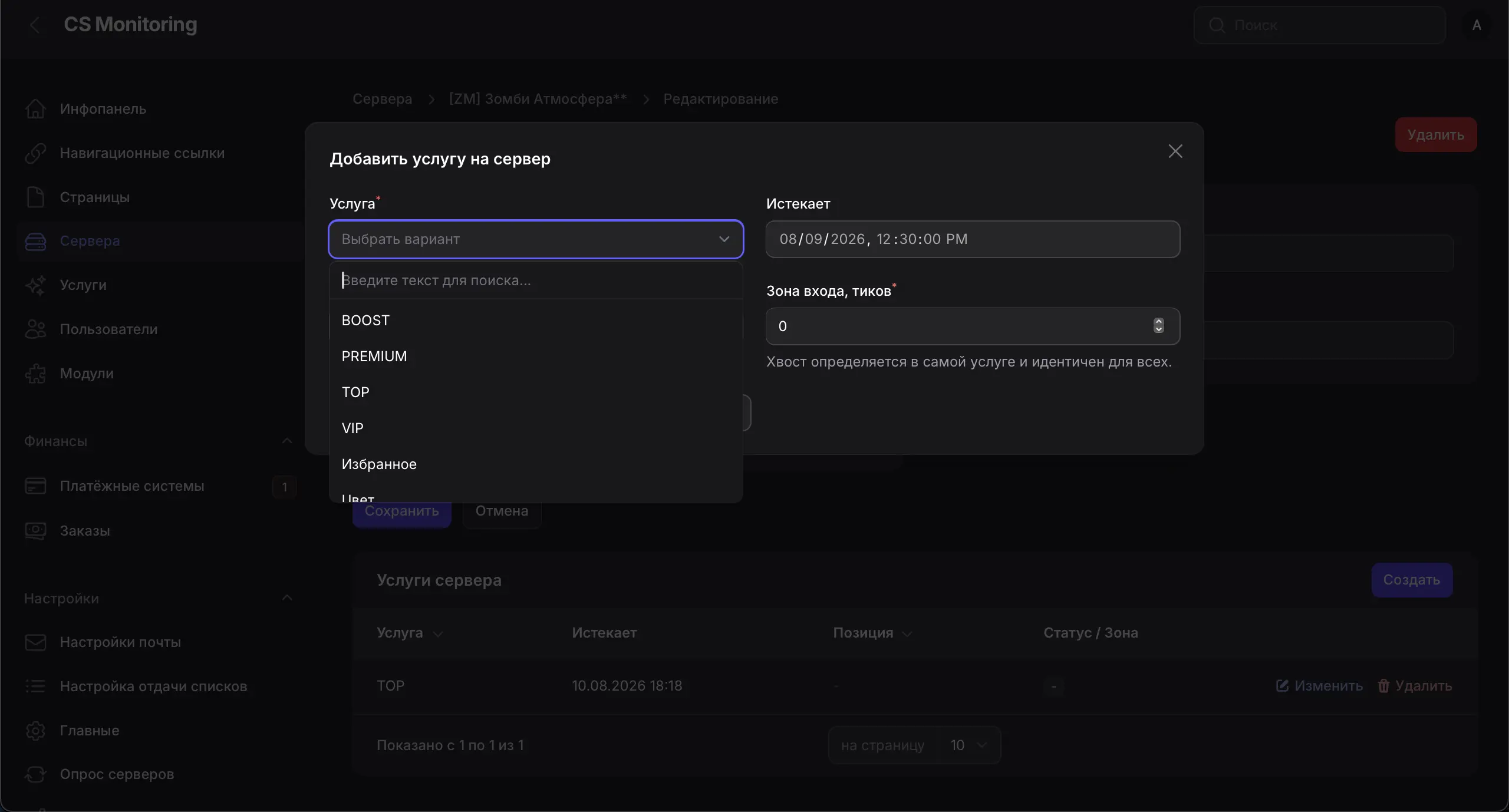Click the Услуги sparkles icon
The width and height of the screenshot is (1509, 812).
(35, 285)
